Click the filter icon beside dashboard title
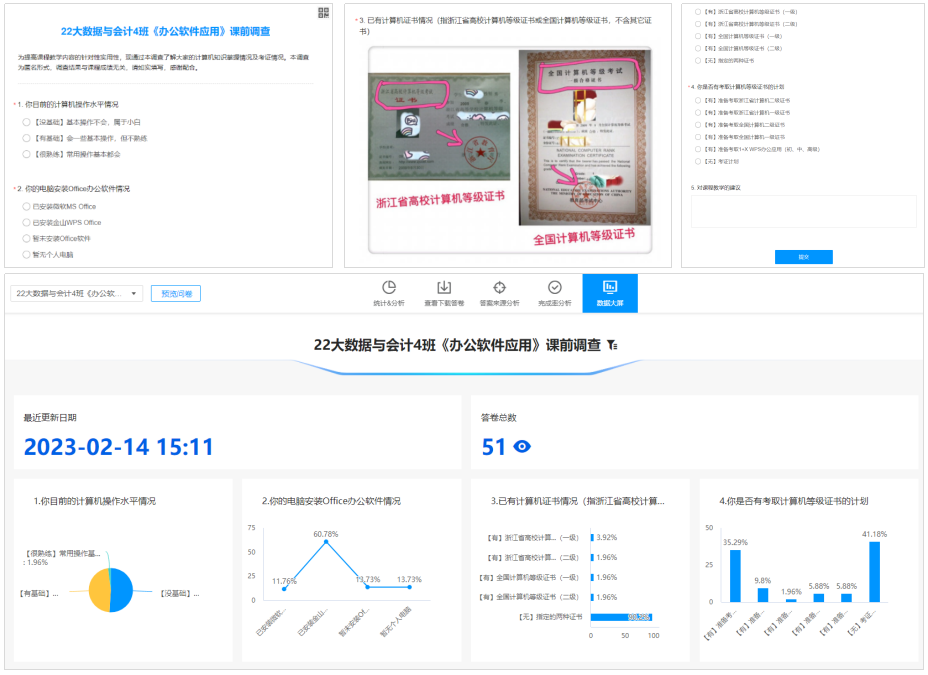Screen dimensions: 928x675 (x=612, y=345)
